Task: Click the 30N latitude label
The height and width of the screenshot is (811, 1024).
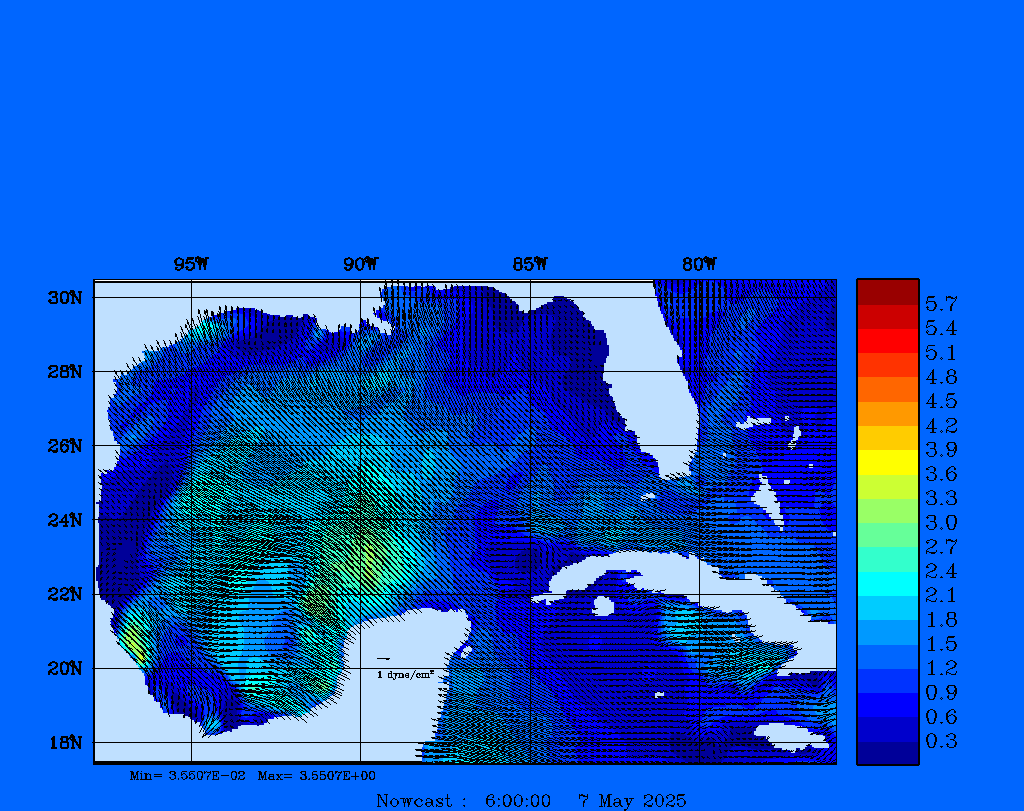Action: tap(64, 298)
